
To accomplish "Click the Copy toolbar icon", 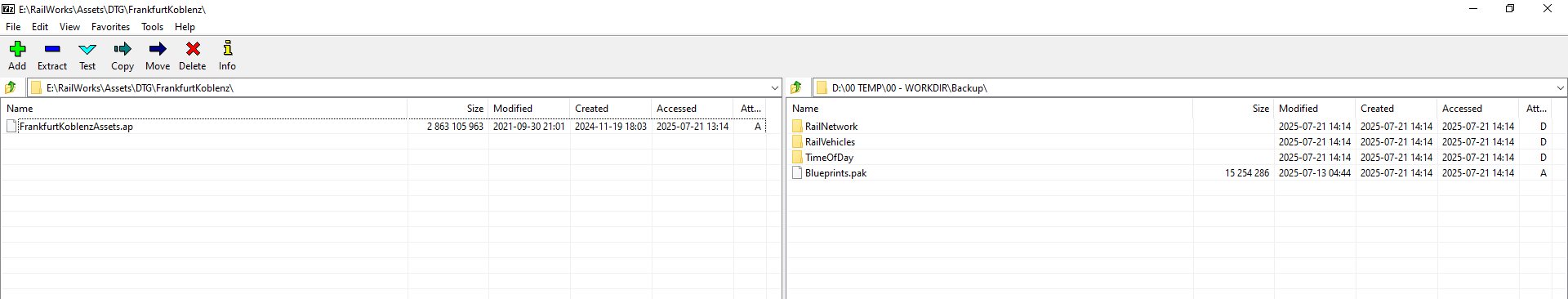I will [x=122, y=50].
